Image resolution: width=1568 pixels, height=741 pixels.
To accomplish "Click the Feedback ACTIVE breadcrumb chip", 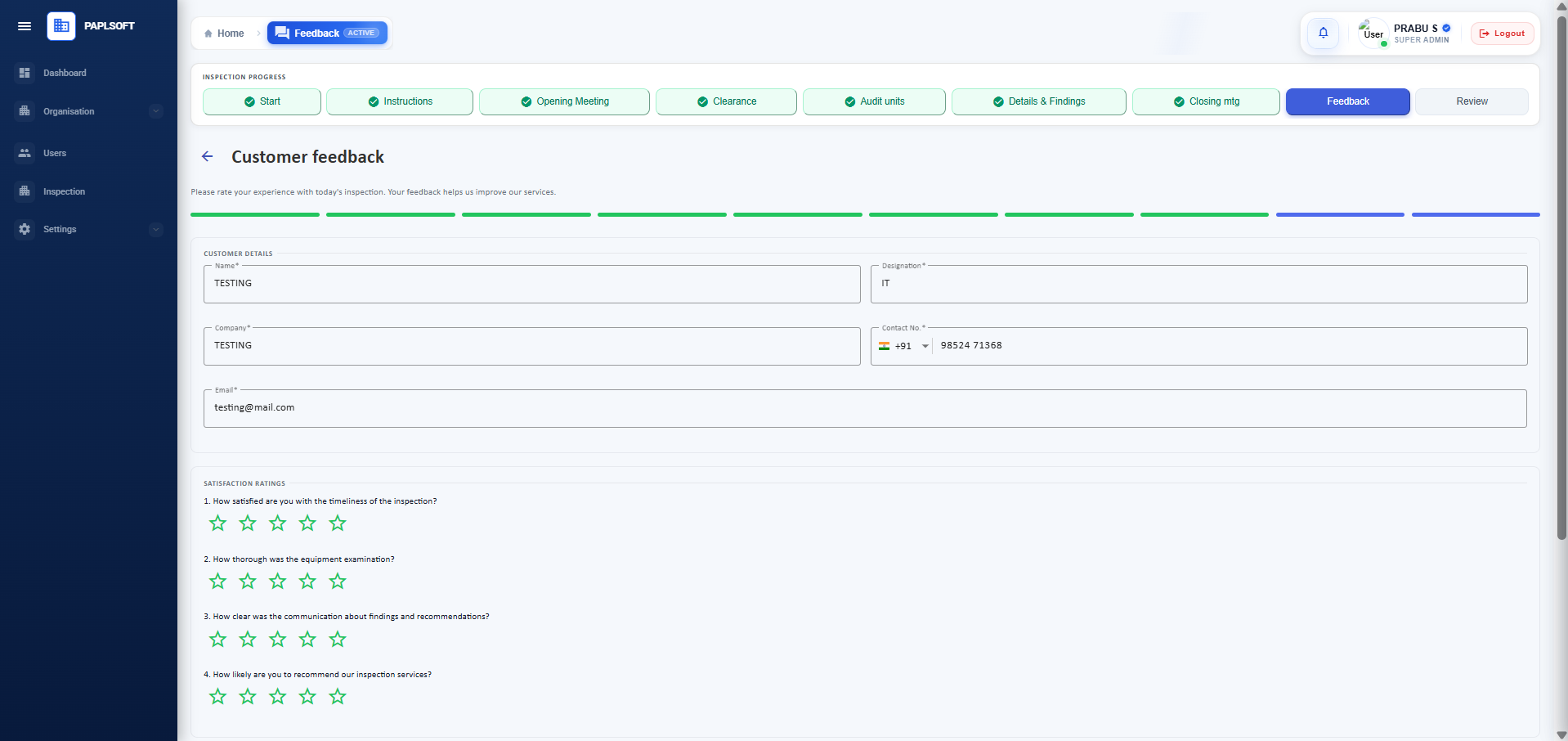I will [327, 33].
